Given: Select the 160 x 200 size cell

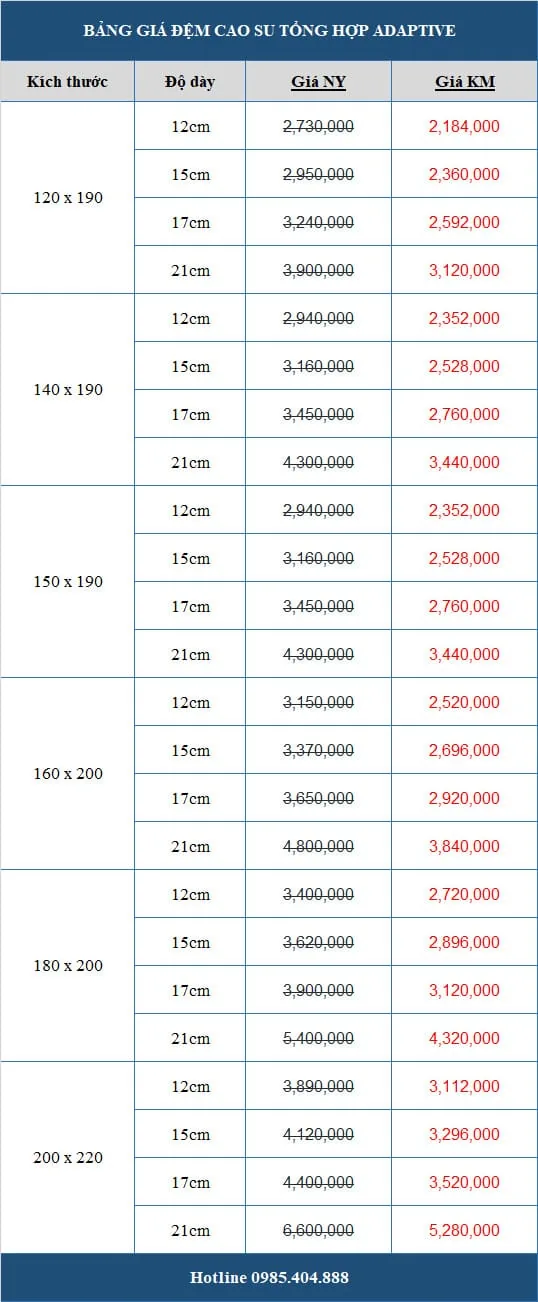Looking at the screenshot, I should coord(68,774).
